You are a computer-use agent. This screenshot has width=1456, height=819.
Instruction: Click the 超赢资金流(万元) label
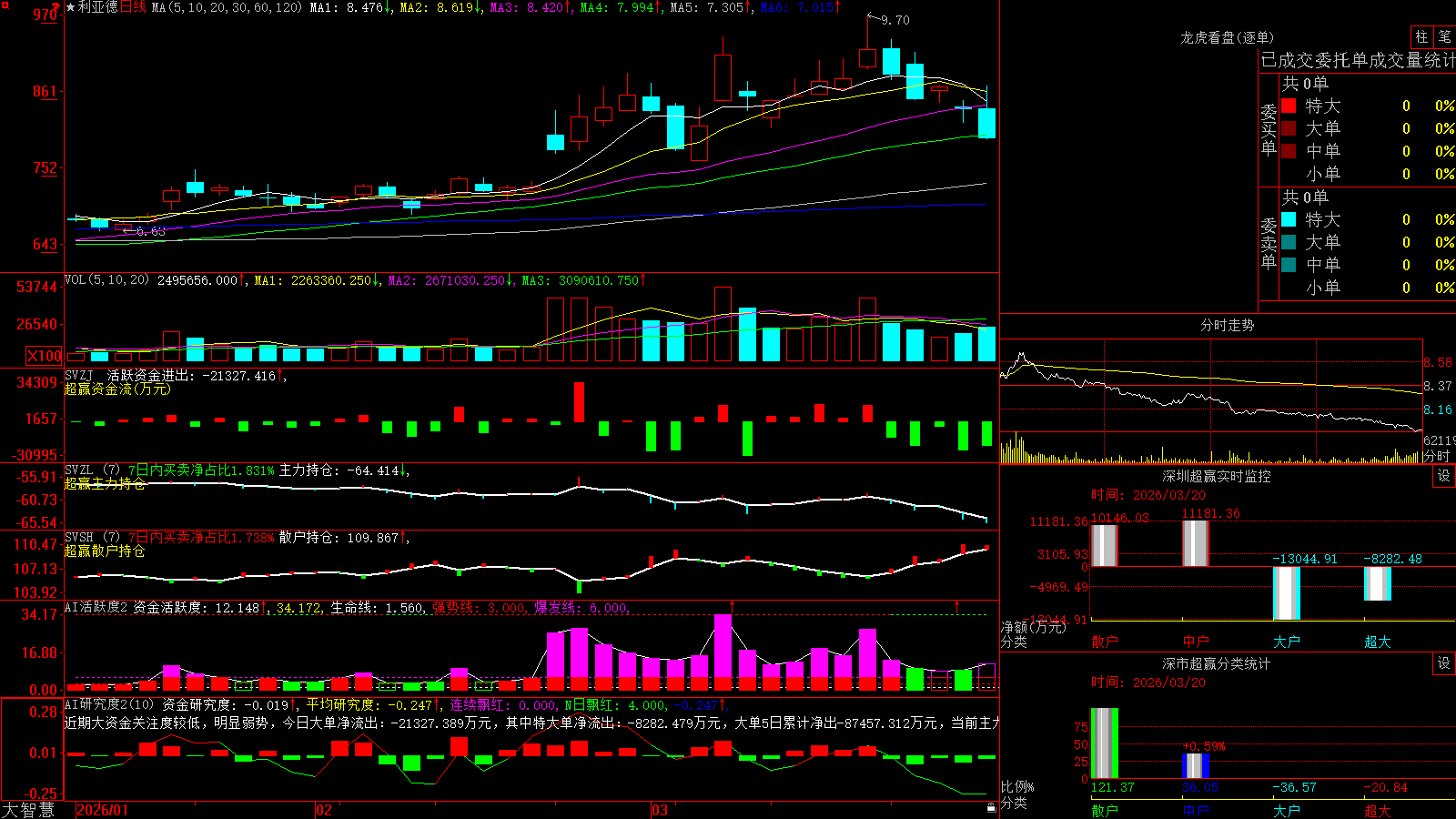117,389
